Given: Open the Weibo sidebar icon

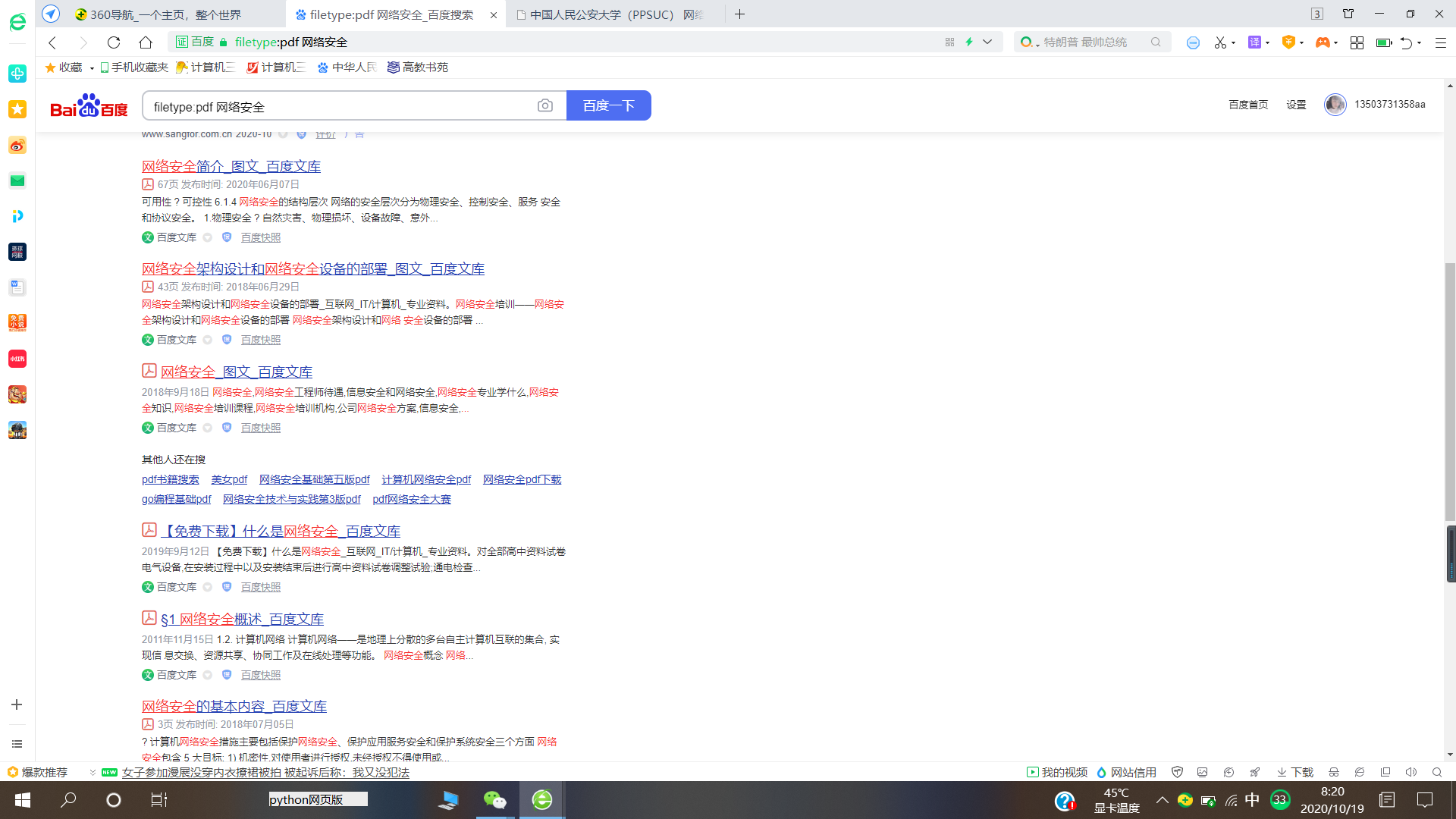Looking at the screenshot, I should [x=17, y=145].
